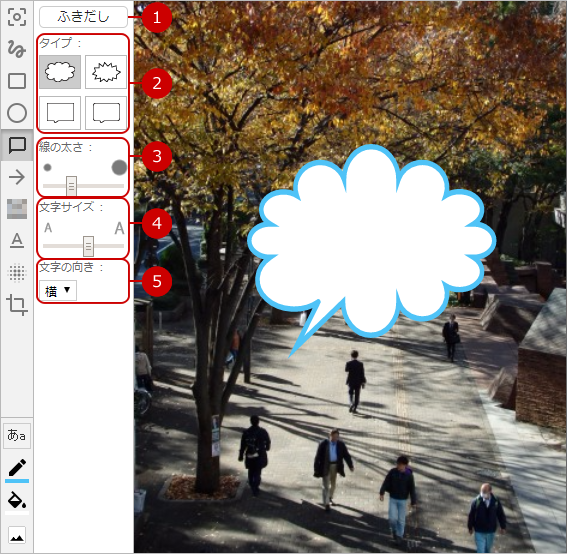Select the cloud-shaped balloon type
The height and width of the screenshot is (554, 567).
[60, 72]
